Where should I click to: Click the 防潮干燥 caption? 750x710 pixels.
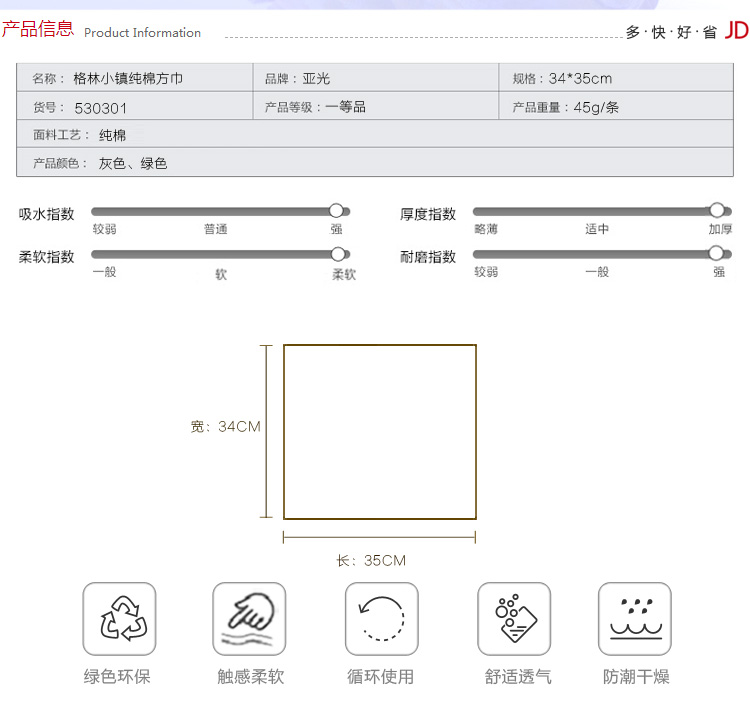(636, 677)
